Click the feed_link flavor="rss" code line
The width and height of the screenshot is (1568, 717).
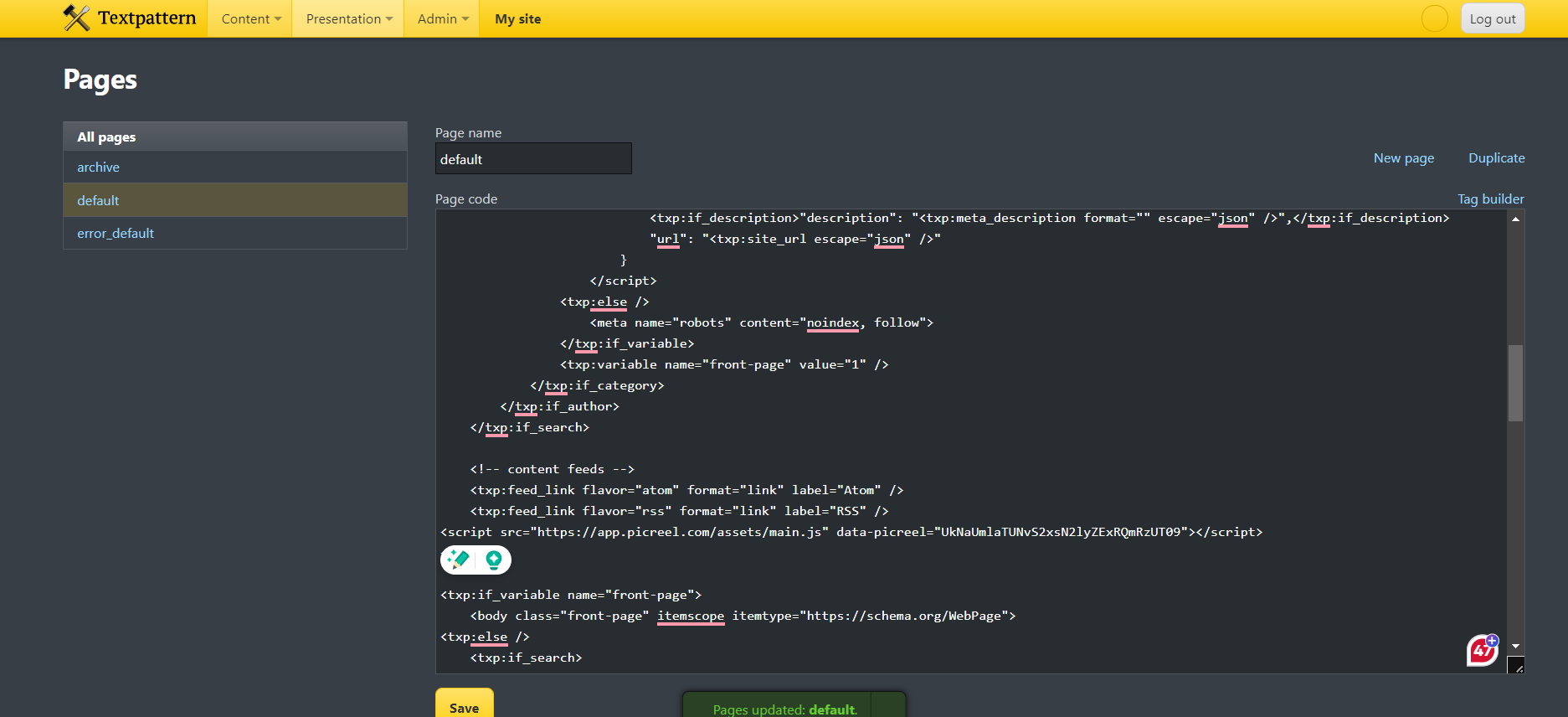click(679, 511)
